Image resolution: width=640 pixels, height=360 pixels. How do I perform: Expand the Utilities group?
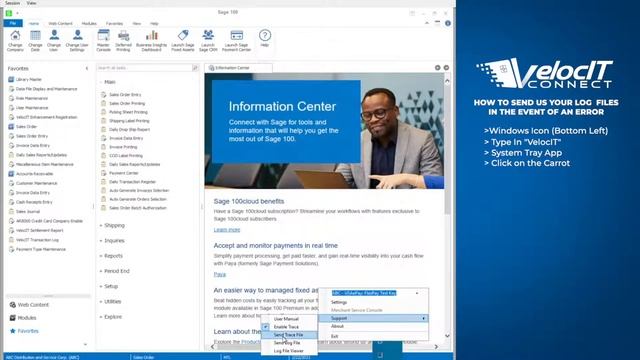click(101, 302)
